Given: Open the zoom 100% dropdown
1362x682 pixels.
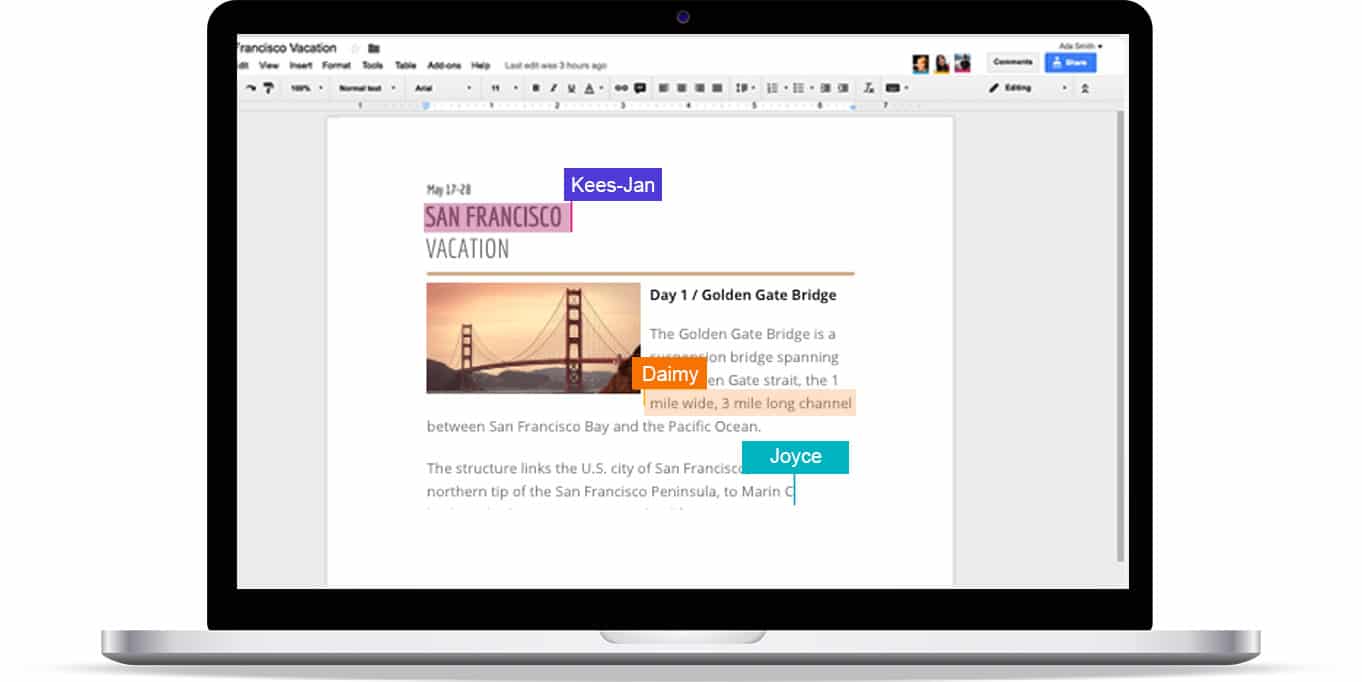Looking at the screenshot, I should pos(306,88).
